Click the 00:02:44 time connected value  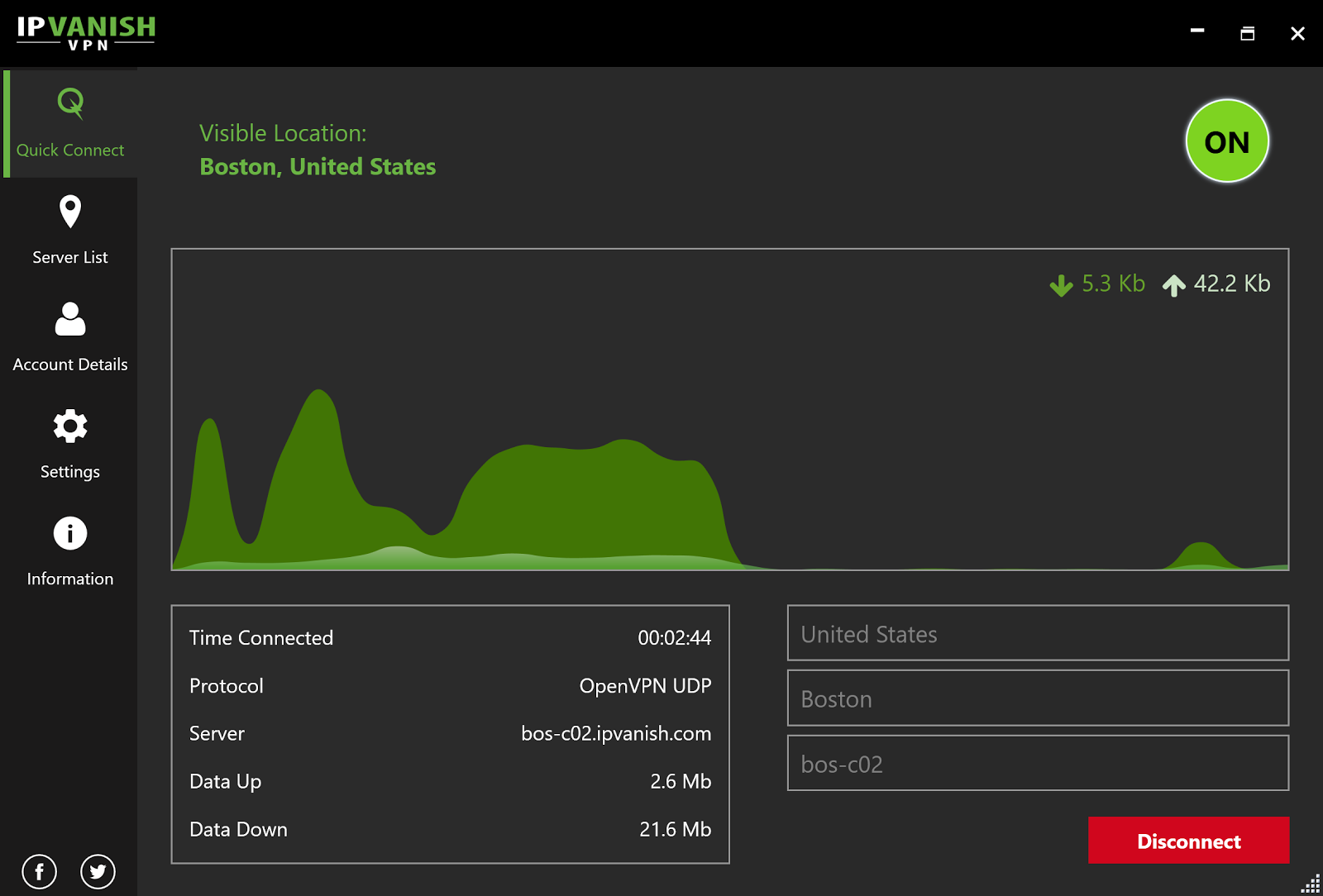click(x=674, y=638)
